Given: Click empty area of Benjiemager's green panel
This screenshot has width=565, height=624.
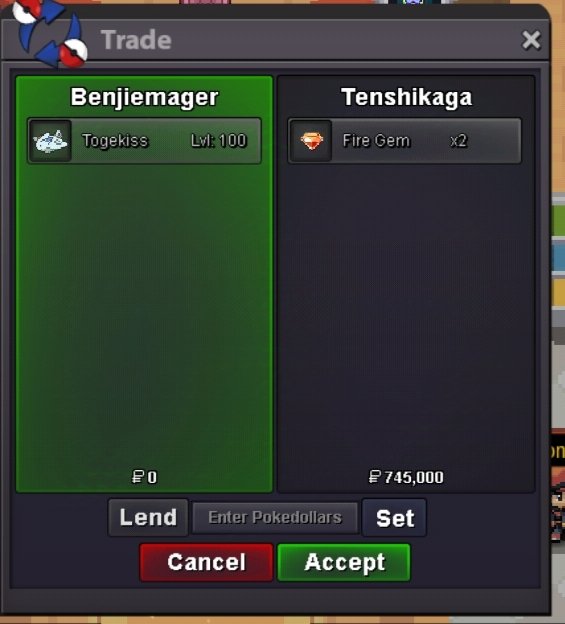Looking at the screenshot, I should [144, 310].
